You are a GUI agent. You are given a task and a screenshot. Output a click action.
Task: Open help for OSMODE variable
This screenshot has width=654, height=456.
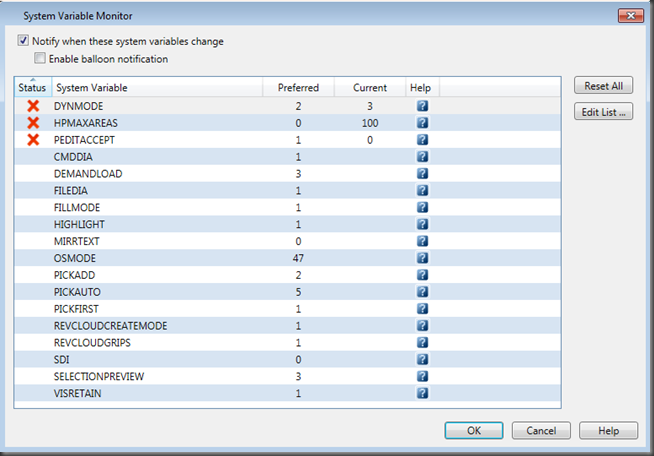coord(422,258)
